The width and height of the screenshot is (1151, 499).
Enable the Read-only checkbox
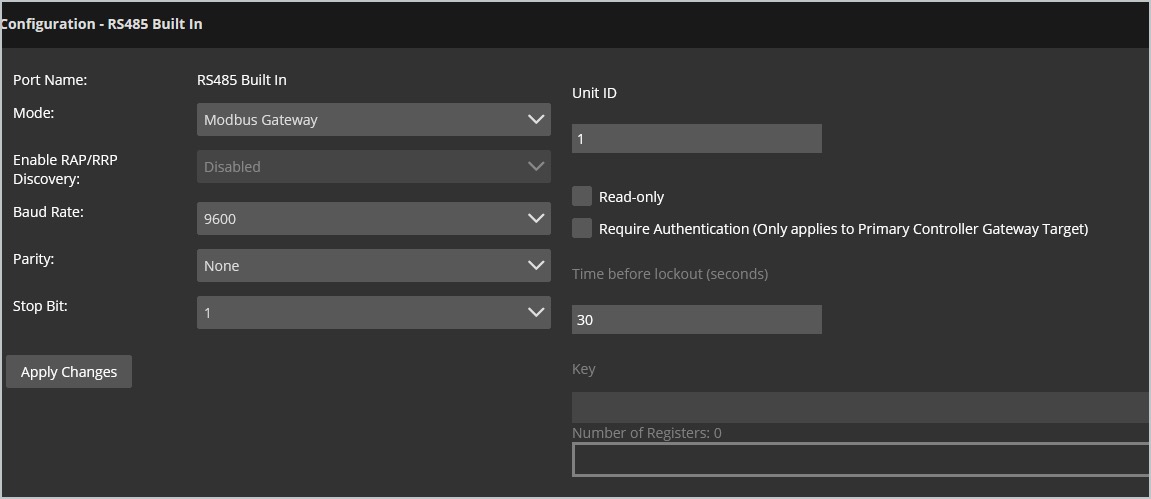(582, 196)
